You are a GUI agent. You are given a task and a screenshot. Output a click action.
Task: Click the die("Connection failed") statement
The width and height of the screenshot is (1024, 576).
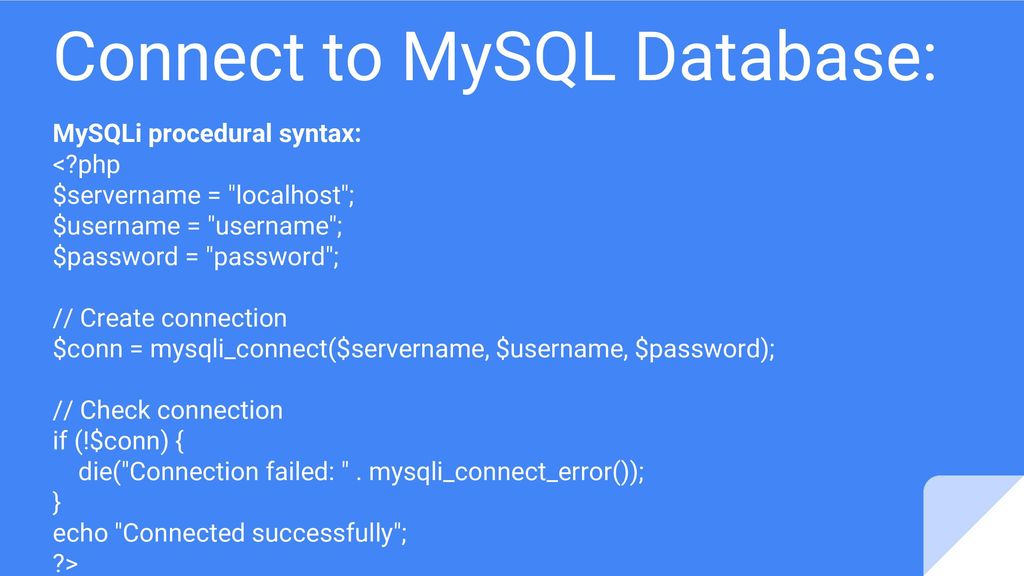tap(361, 472)
